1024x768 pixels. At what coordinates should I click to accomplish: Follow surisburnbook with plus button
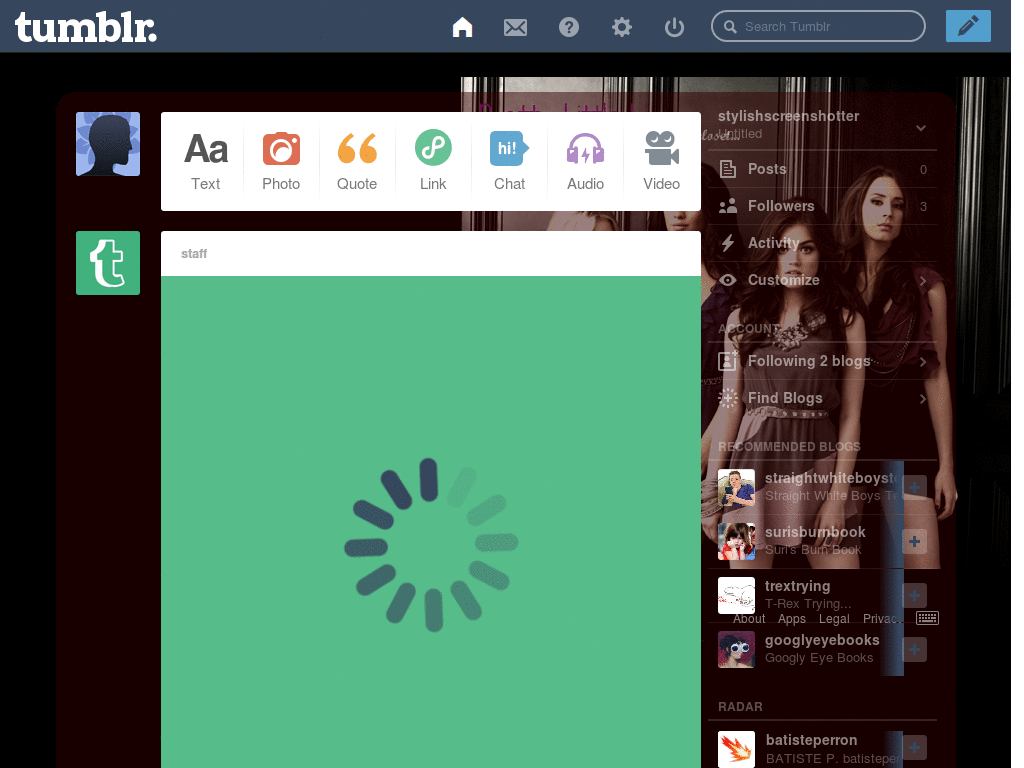914,541
